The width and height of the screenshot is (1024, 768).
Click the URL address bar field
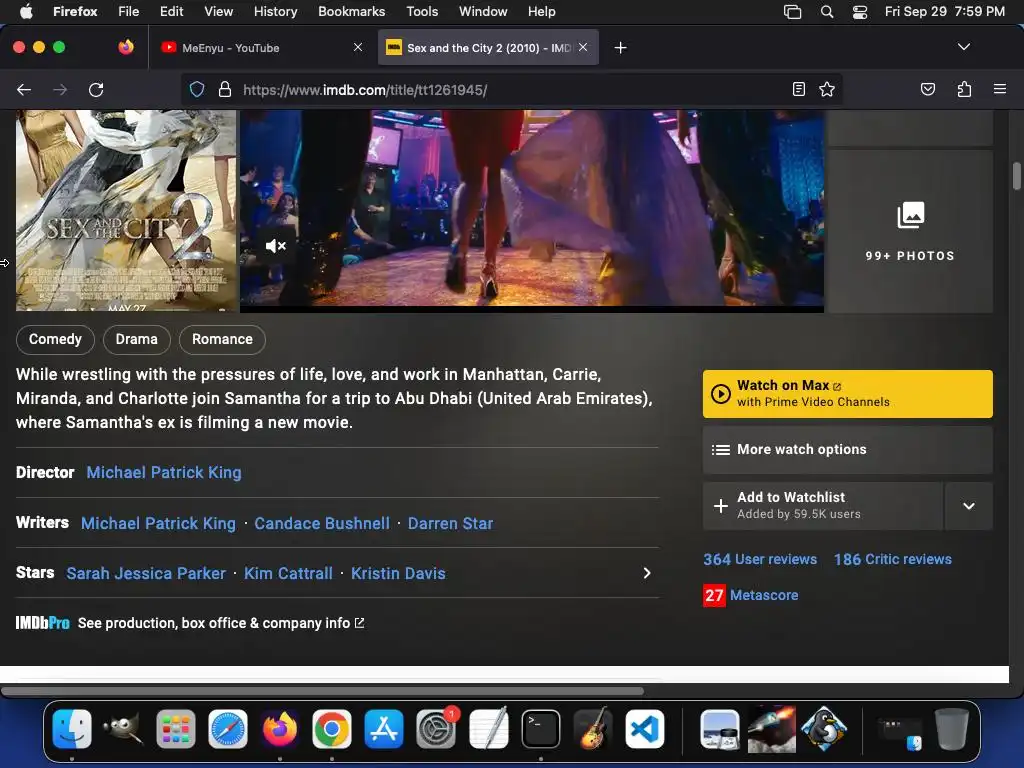pos(511,89)
